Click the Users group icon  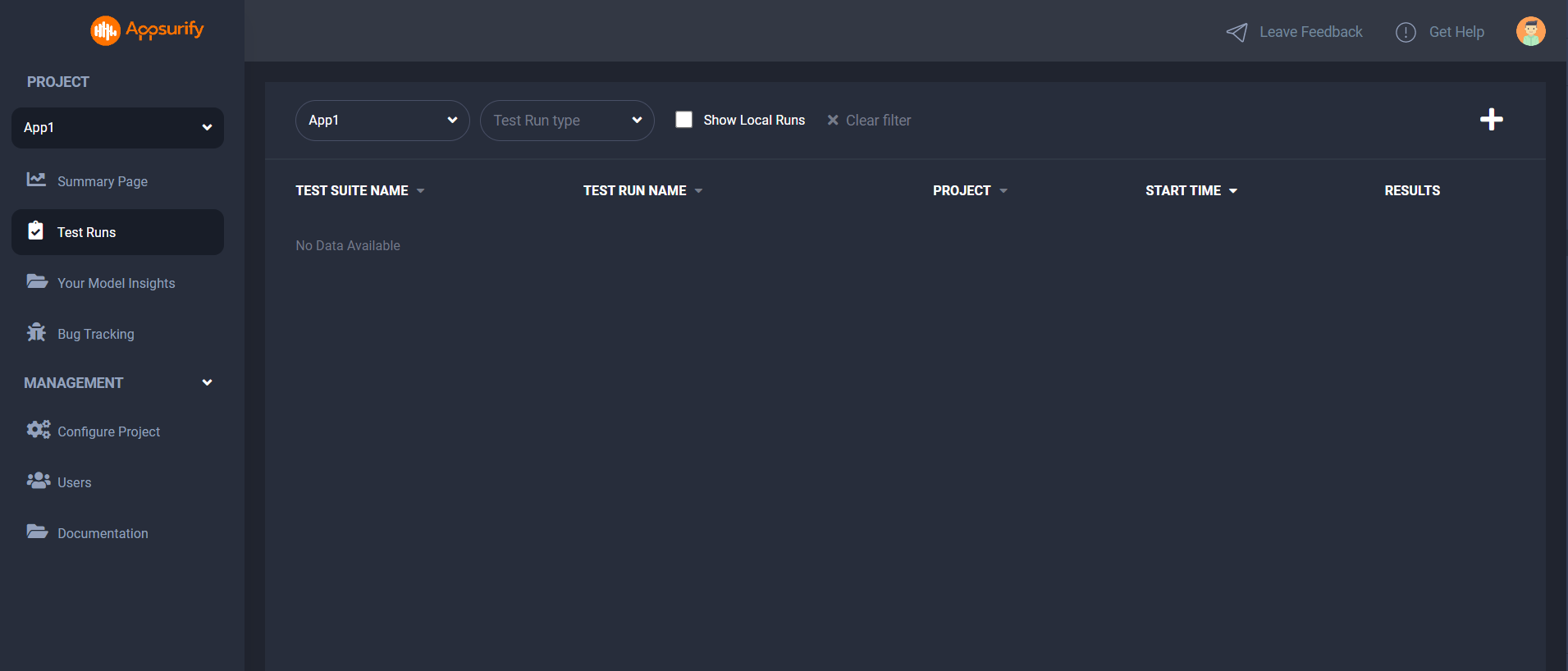(x=38, y=481)
